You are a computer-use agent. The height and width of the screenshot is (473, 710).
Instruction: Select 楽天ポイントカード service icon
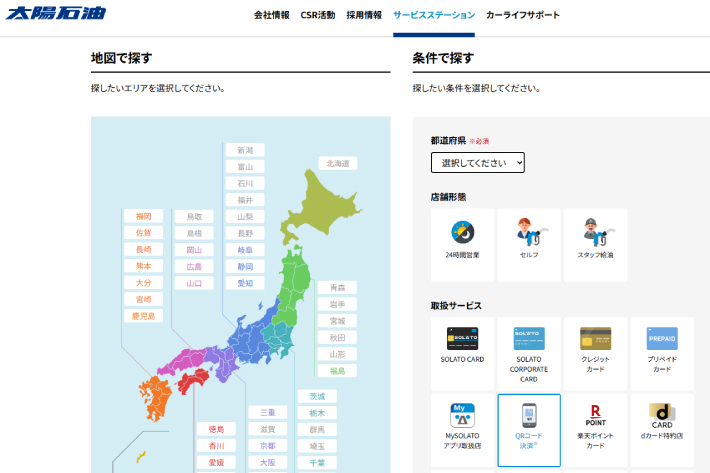595,428
